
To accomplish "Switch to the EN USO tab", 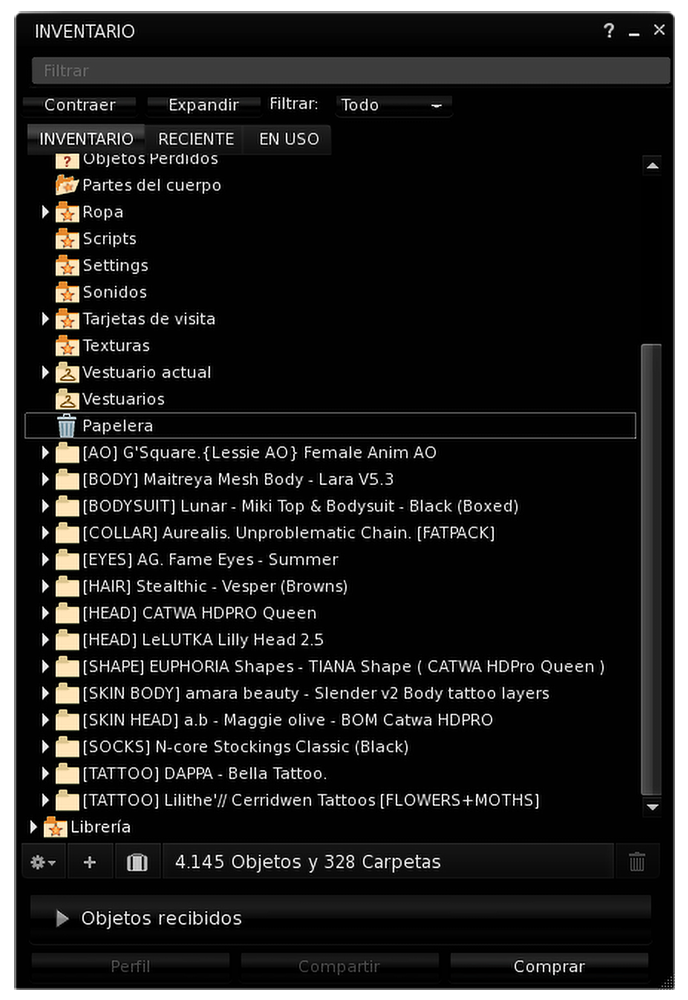I will (x=289, y=140).
